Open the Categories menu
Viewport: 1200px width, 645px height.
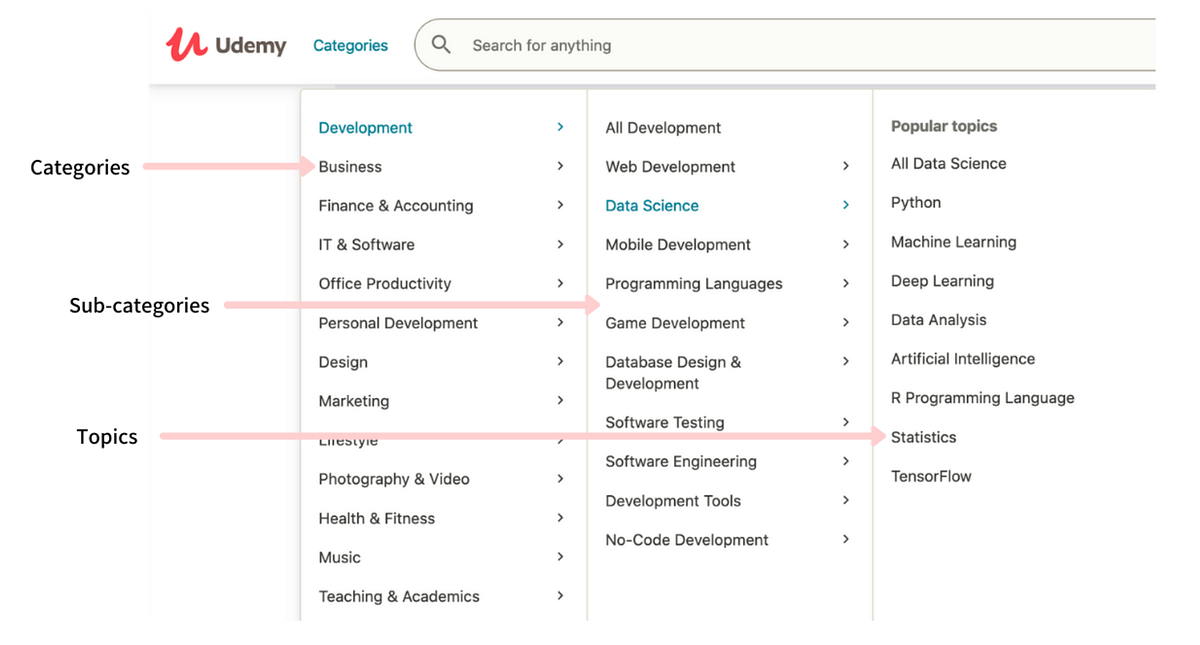click(x=350, y=45)
